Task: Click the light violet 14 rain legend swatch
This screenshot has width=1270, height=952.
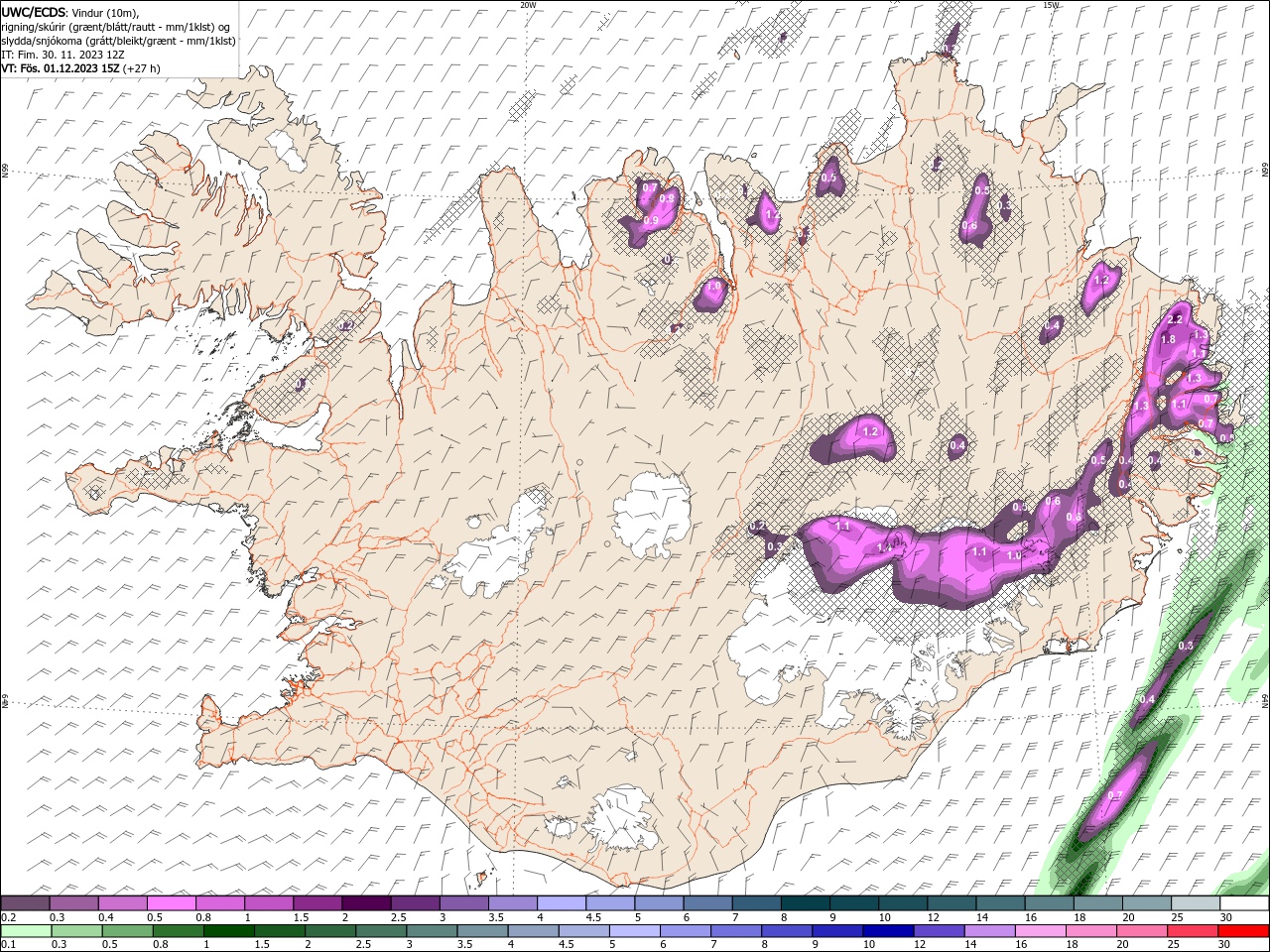Action: coord(988,931)
